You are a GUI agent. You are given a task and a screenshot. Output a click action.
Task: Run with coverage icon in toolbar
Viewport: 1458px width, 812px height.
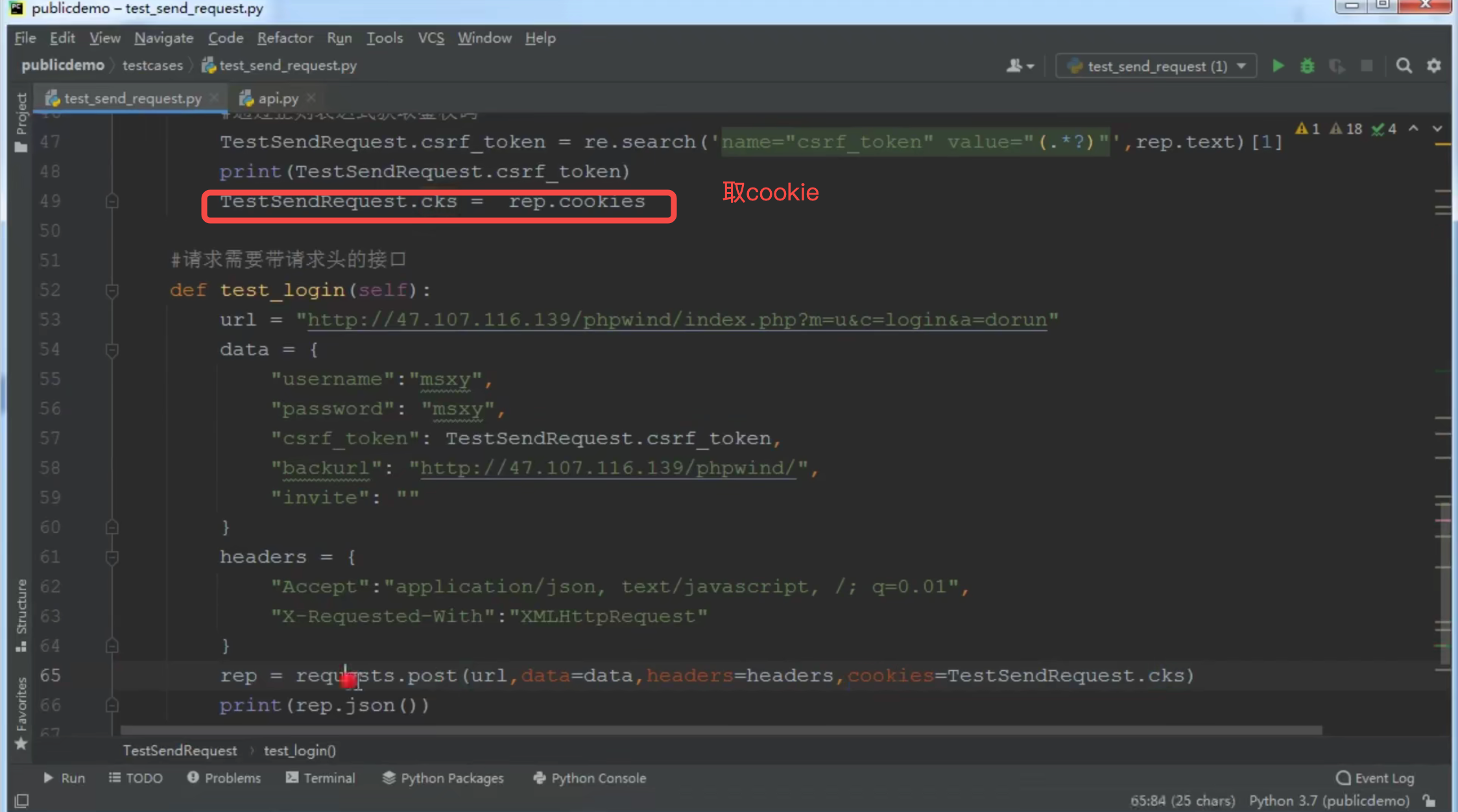point(1337,66)
